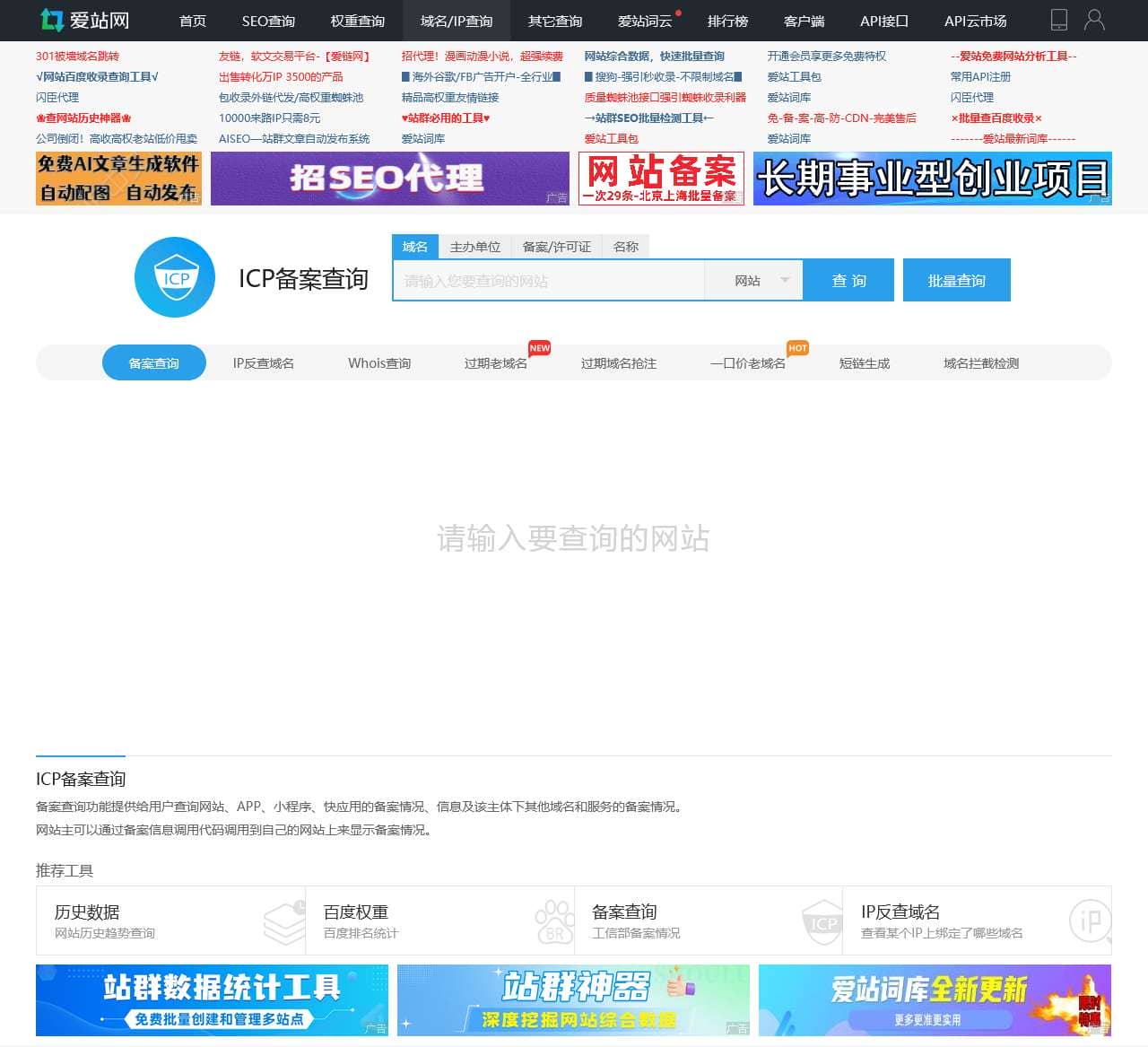The image size is (1148, 1047).
Task: Switch to 短链生成 tool tab
Action: [865, 362]
